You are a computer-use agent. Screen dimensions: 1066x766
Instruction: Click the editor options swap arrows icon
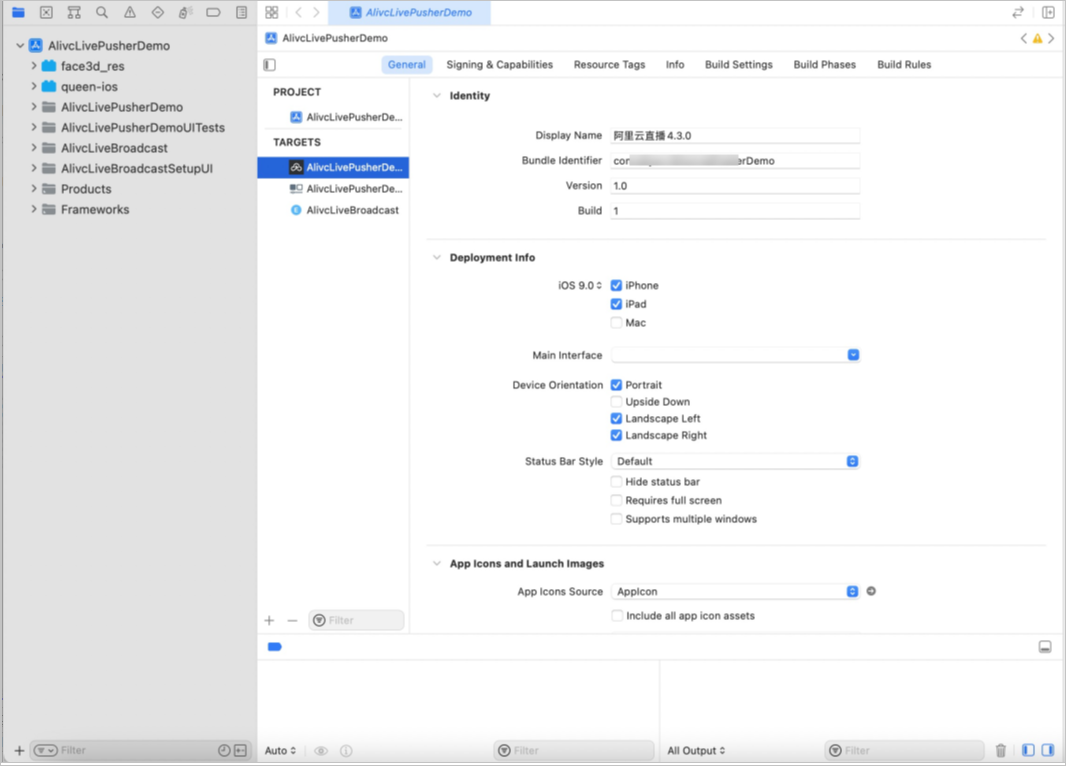click(1018, 12)
